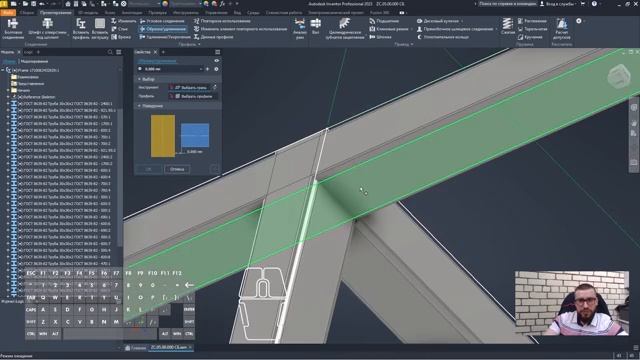Click Выбрать профили selector button
The height and width of the screenshot is (360, 640).
click(x=193, y=96)
